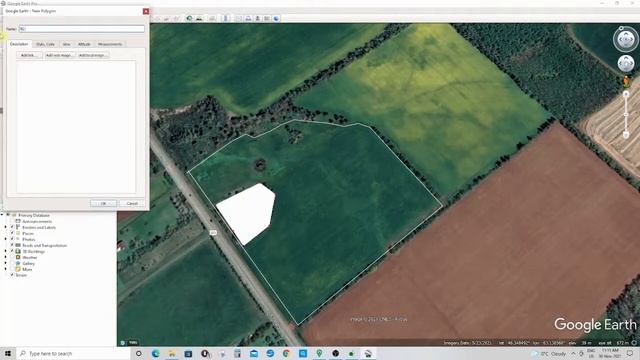Show hidden system tray icons
This screenshot has width=640, height=360.
pyautogui.click(x=573, y=353)
